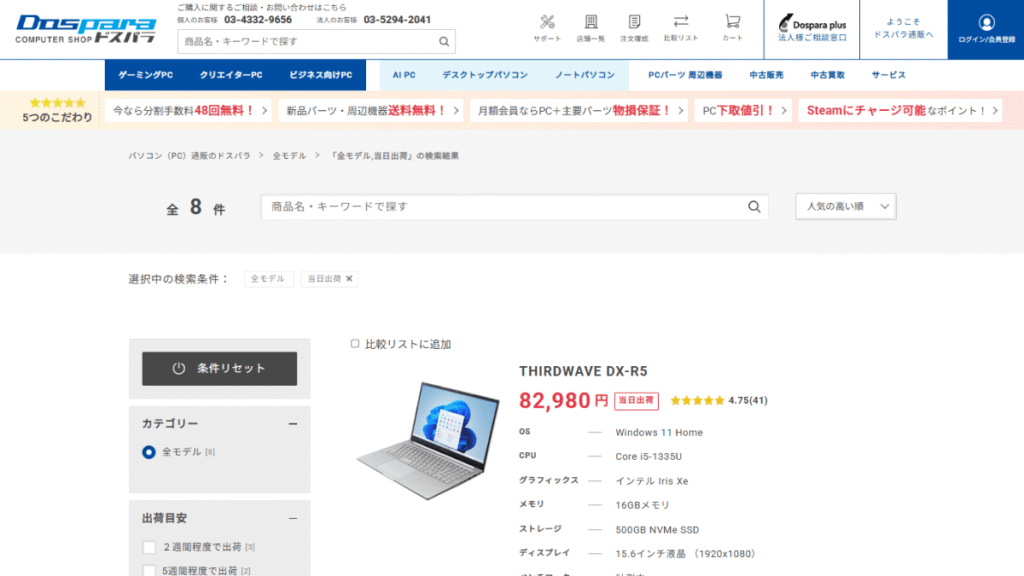Click the five-star 5つのこだわり badge
This screenshot has height=576, width=1024.
pos(57,110)
